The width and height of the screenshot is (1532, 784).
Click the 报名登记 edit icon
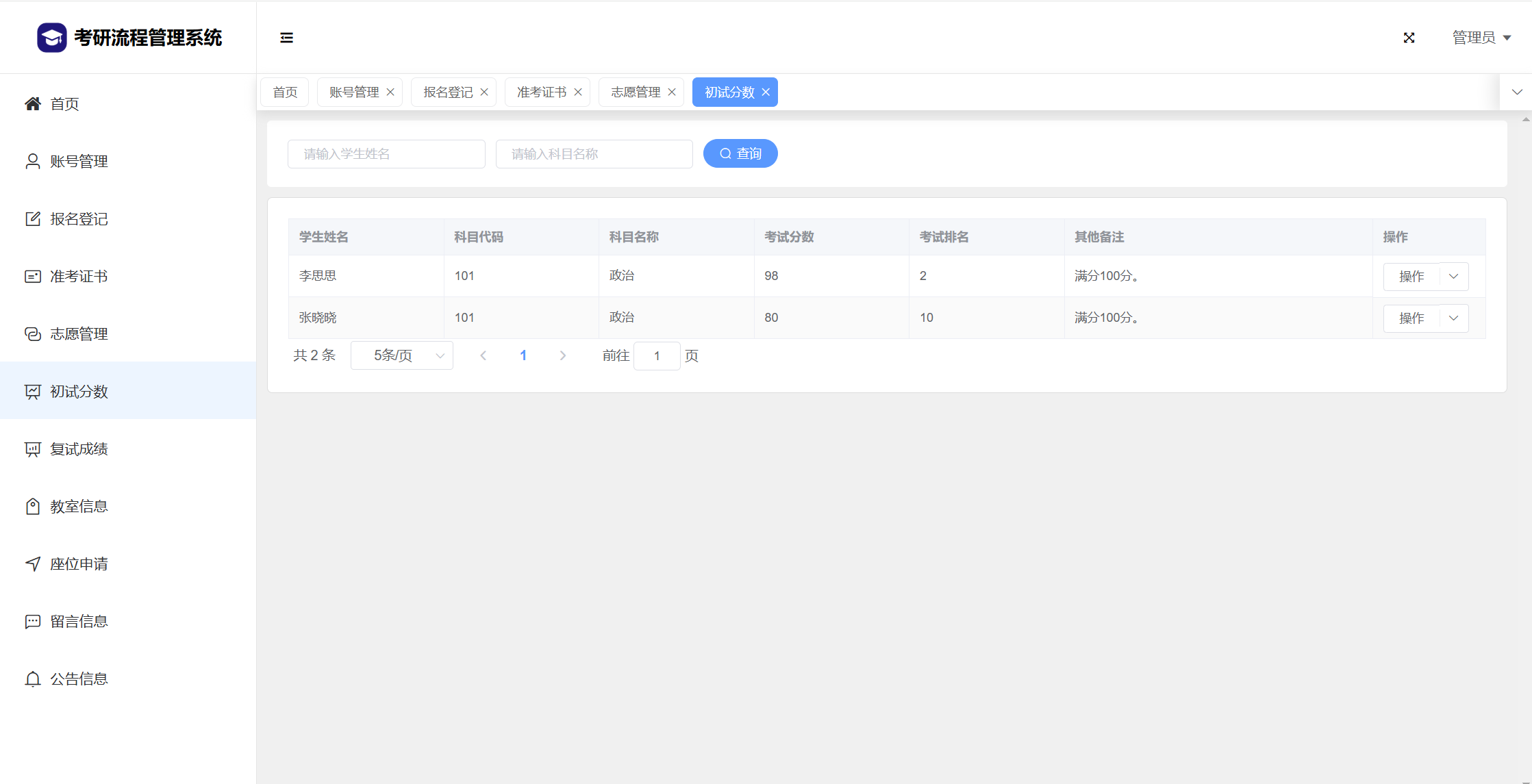pos(32,219)
